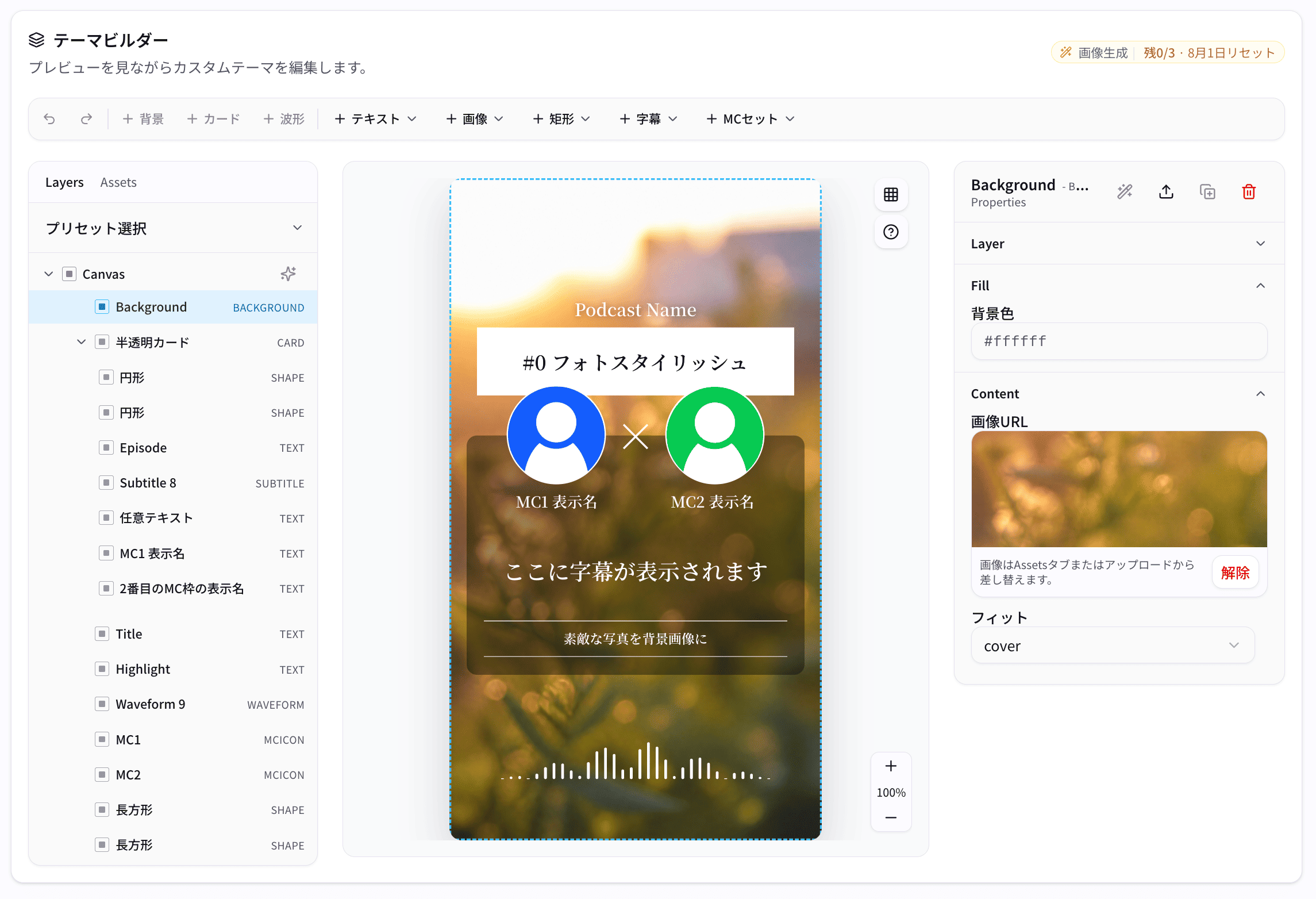Screen dimensions: 1316x899
Task: Select the Subtitle 8 layer row
Action: [x=173, y=483]
